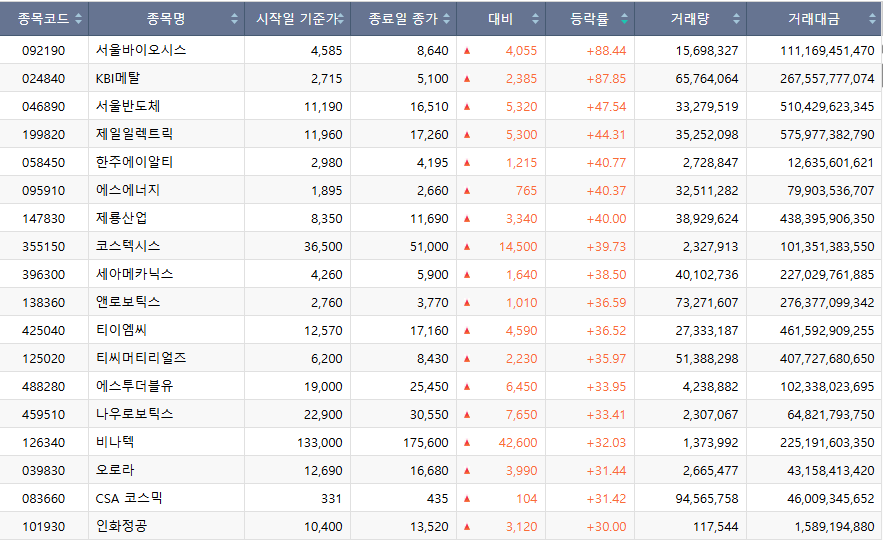
Task: Click trade amount 1,589,194,880
Action: (835, 527)
